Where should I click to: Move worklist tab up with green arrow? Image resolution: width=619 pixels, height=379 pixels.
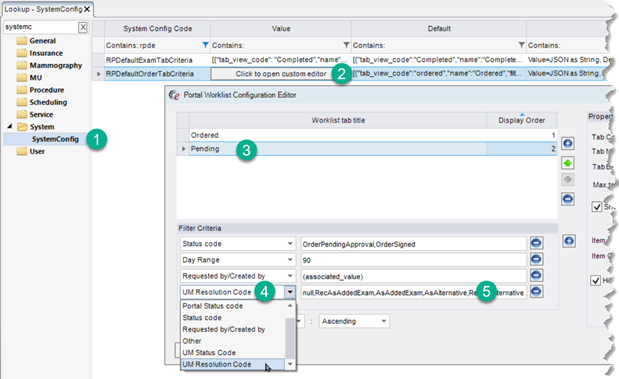click(568, 163)
